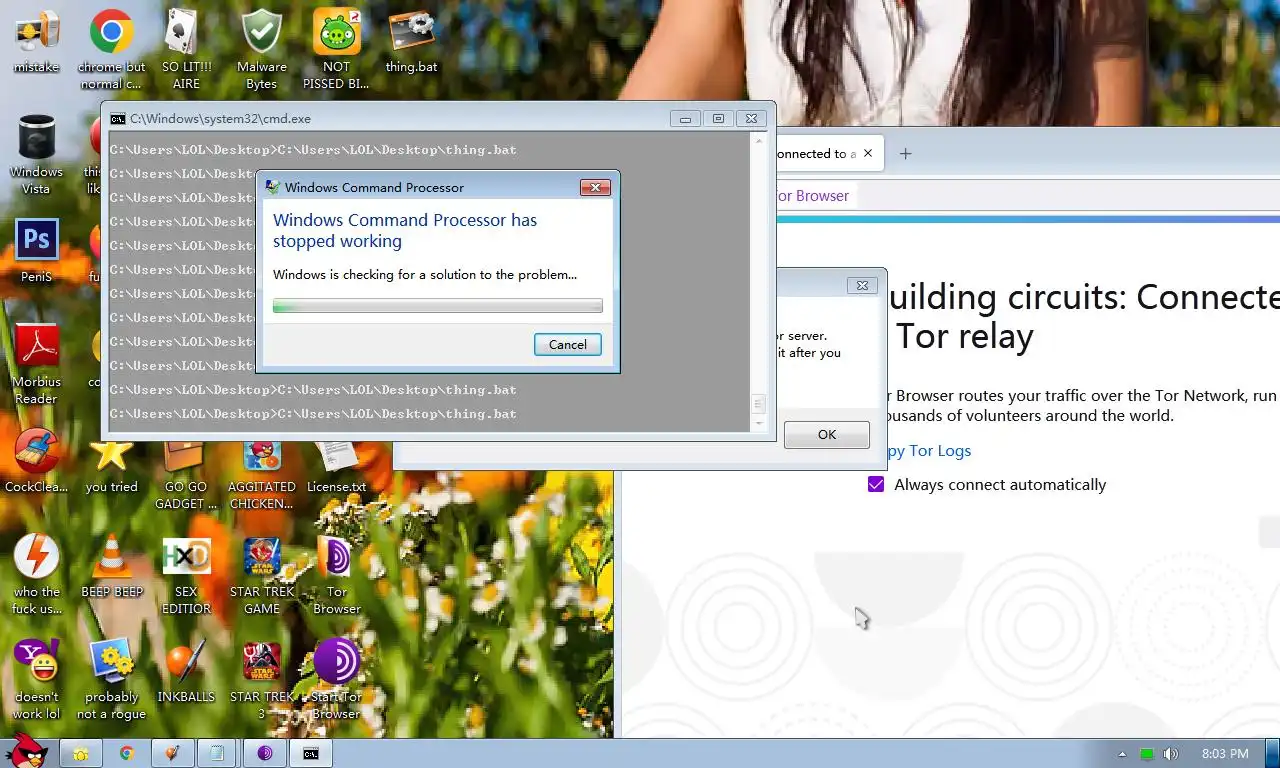Open the Morbius Reader PDF icon
Viewport: 1280px width, 768px height.
point(36,364)
